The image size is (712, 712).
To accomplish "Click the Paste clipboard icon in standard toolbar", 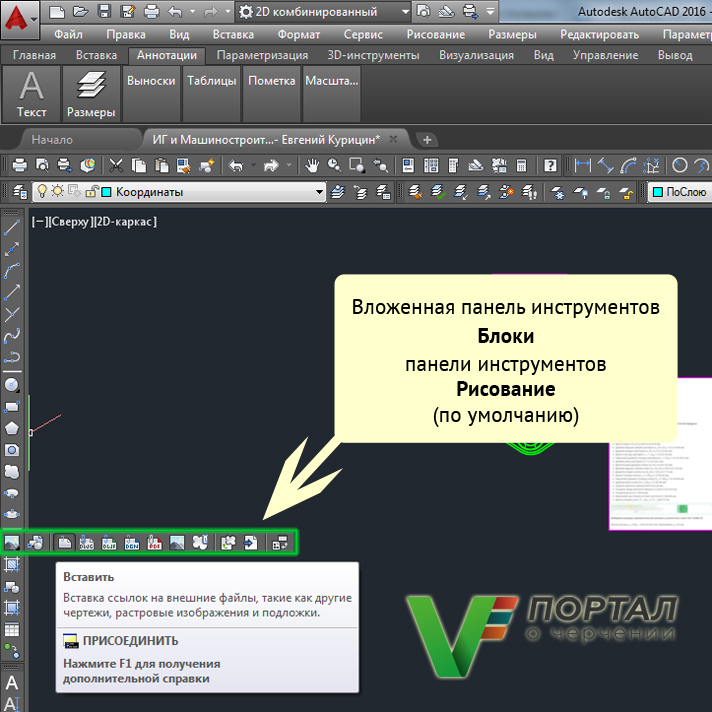I will 161,166.
